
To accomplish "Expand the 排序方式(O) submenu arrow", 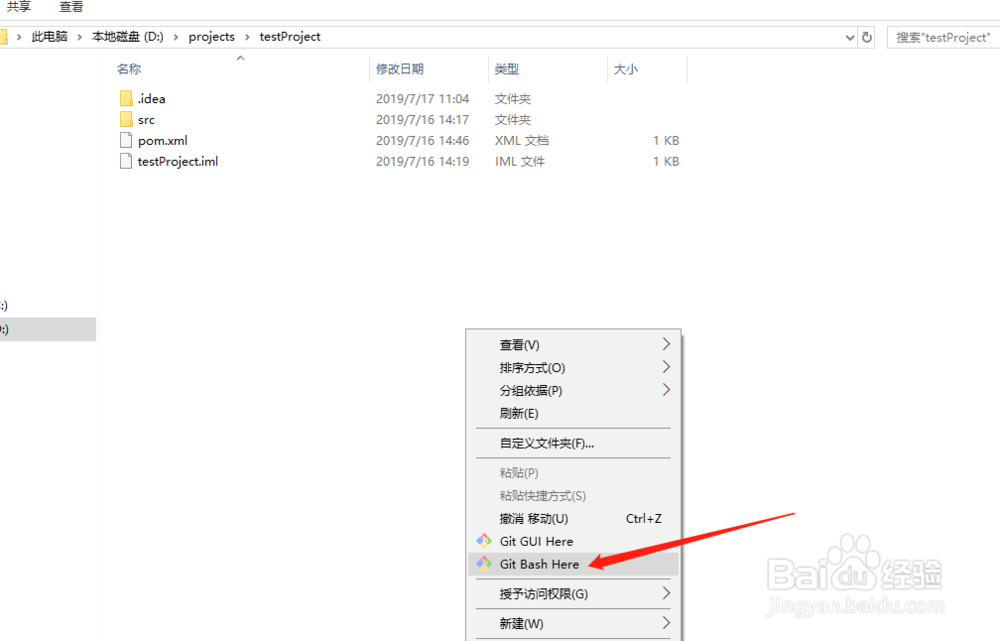I will (666, 367).
